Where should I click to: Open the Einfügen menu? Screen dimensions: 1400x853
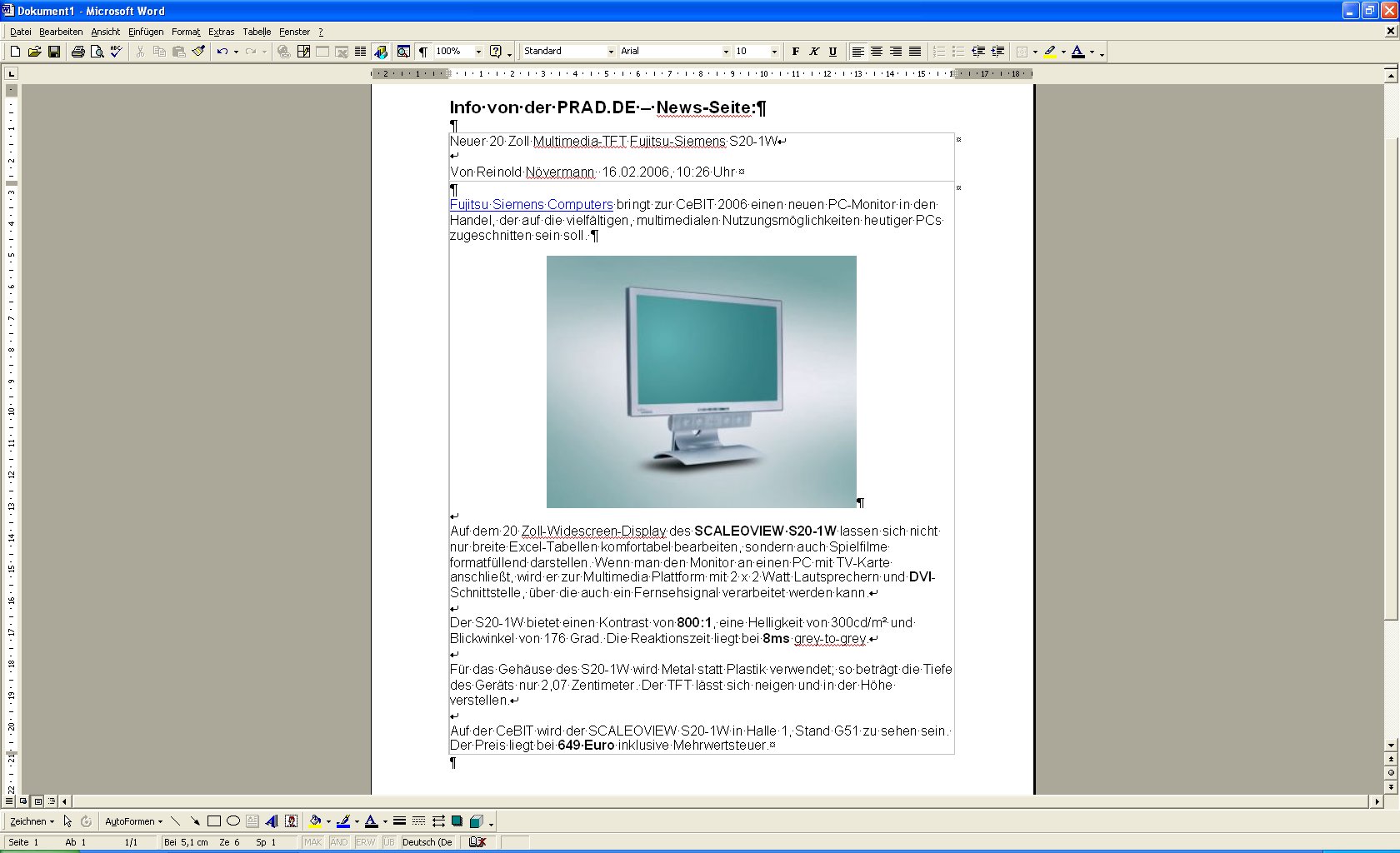146,32
